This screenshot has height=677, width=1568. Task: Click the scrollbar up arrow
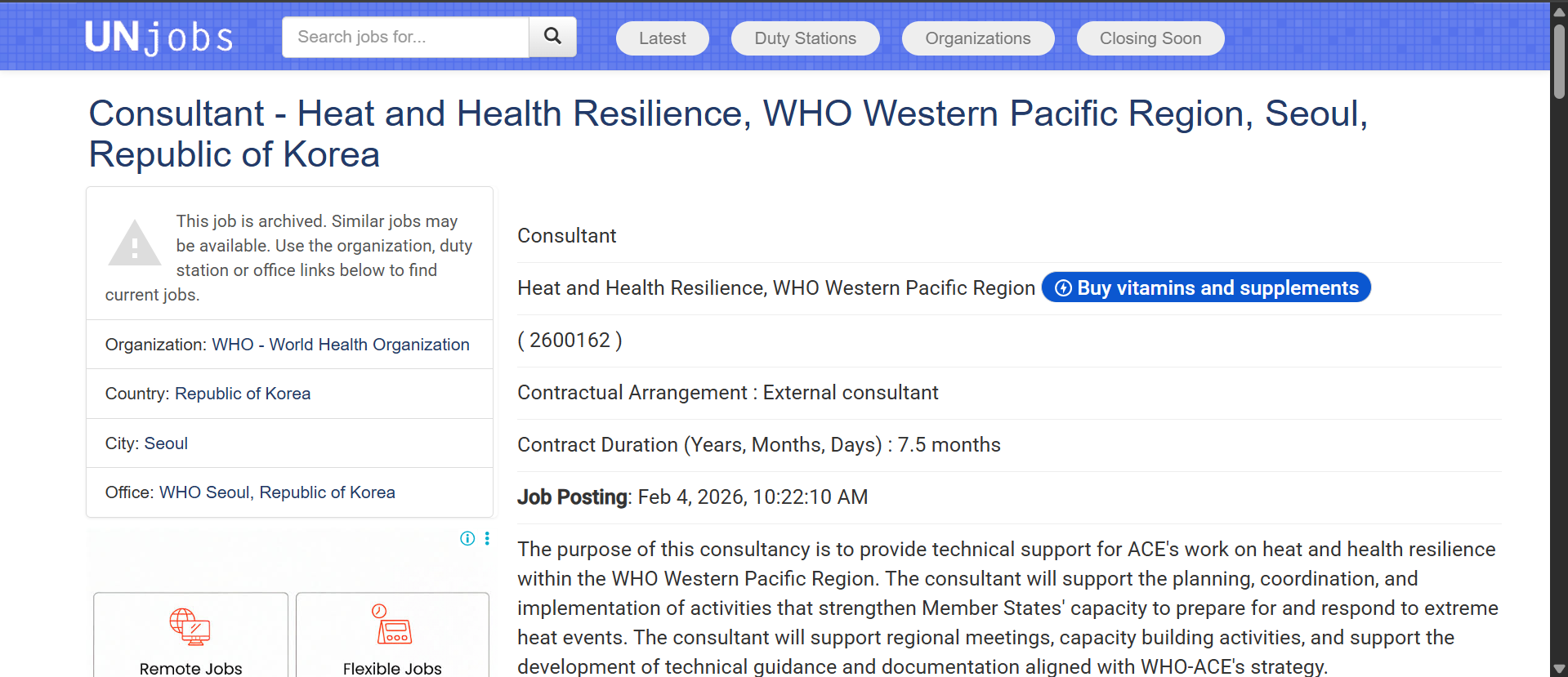[x=1559, y=11]
